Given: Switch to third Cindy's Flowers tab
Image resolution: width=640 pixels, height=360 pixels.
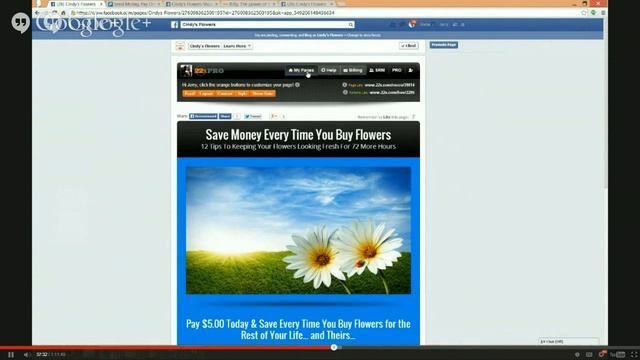Looking at the screenshot, I should [x=192, y=4].
